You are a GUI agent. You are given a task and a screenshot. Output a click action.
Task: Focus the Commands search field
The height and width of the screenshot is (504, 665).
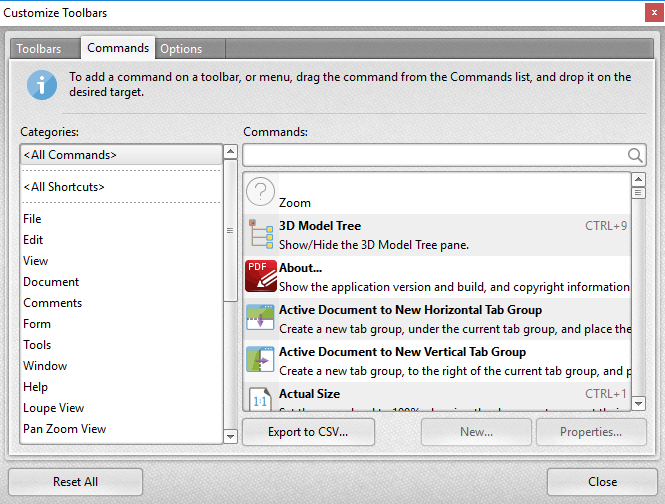[444, 155]
